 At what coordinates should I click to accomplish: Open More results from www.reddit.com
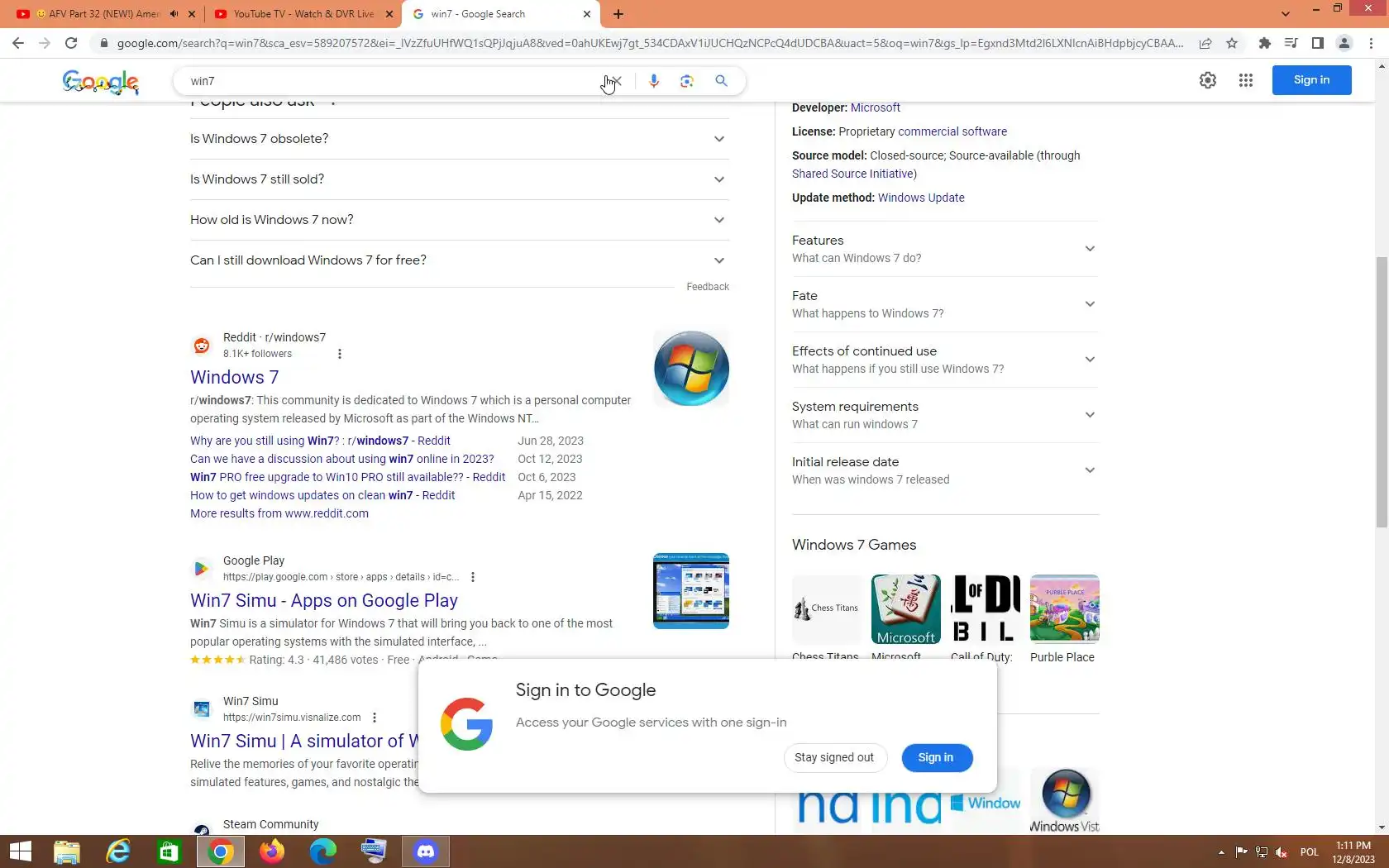[279, 513]
